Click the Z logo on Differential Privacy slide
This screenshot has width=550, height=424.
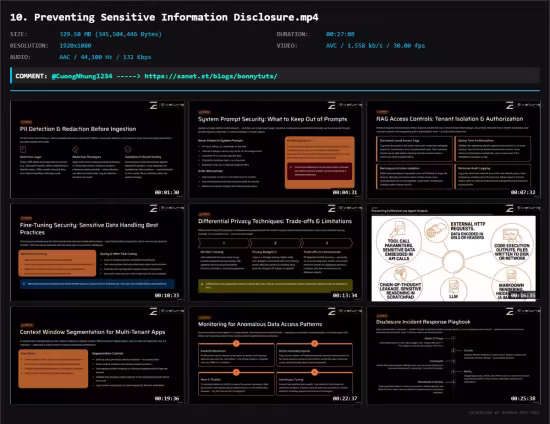coord(331,208)
